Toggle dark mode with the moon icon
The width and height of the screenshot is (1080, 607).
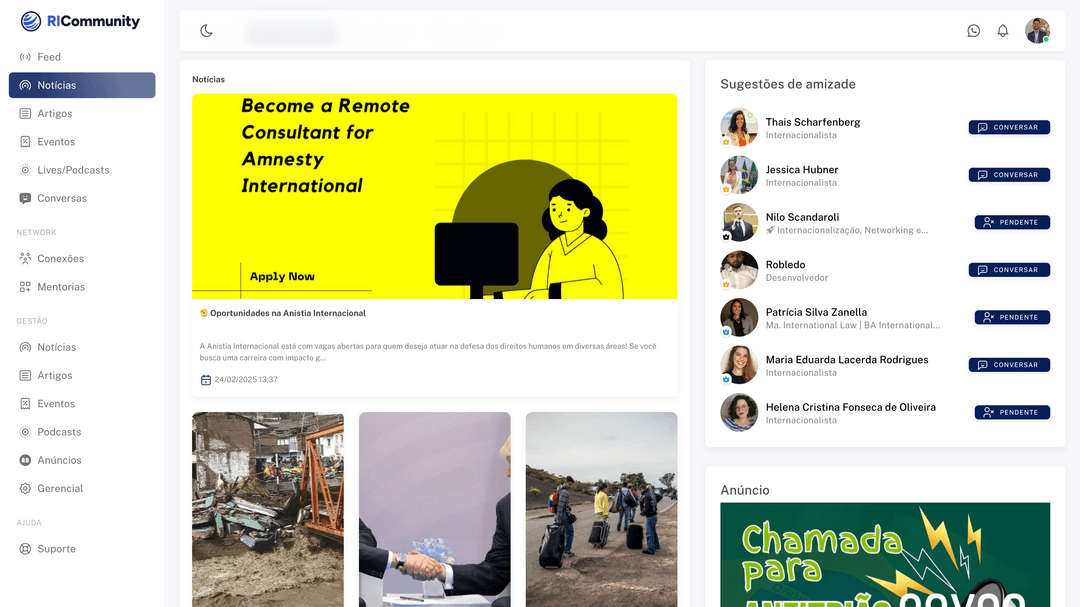click(207, 30)
